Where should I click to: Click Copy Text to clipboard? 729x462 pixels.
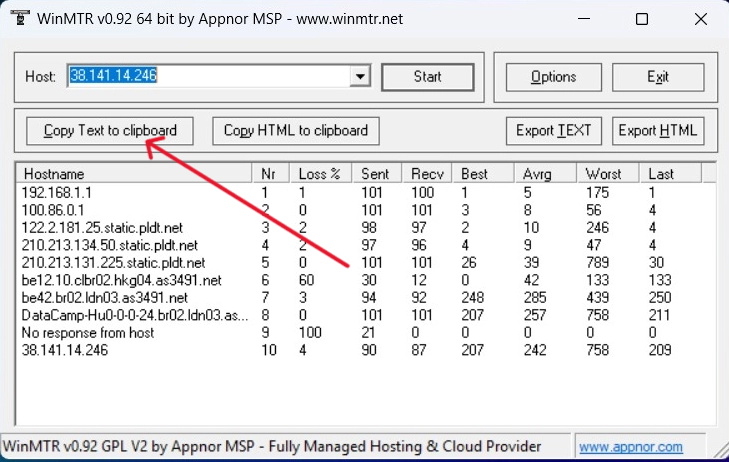(x=110, y=130)
